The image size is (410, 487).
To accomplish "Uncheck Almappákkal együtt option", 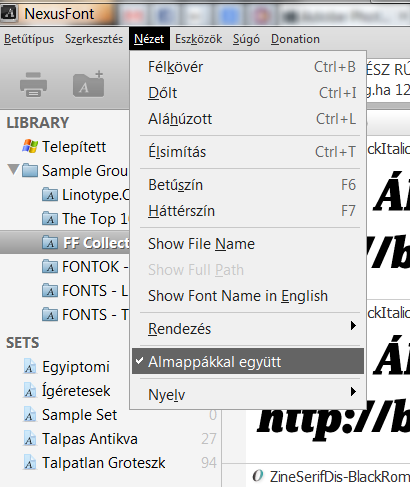I will pyautogui.click(x=248, y=362).
